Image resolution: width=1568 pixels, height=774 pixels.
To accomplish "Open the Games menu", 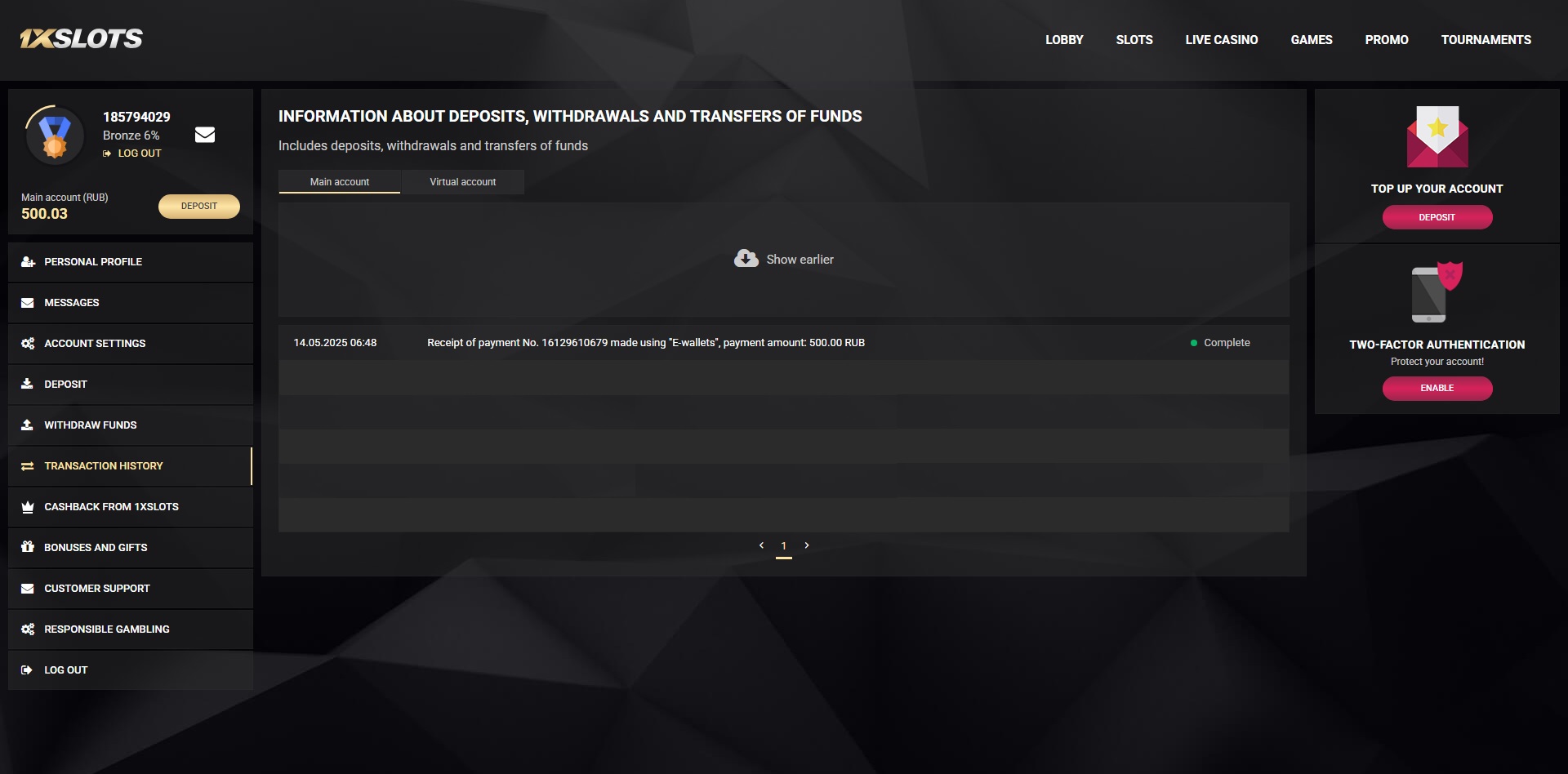I will [x=1312, y=40].
